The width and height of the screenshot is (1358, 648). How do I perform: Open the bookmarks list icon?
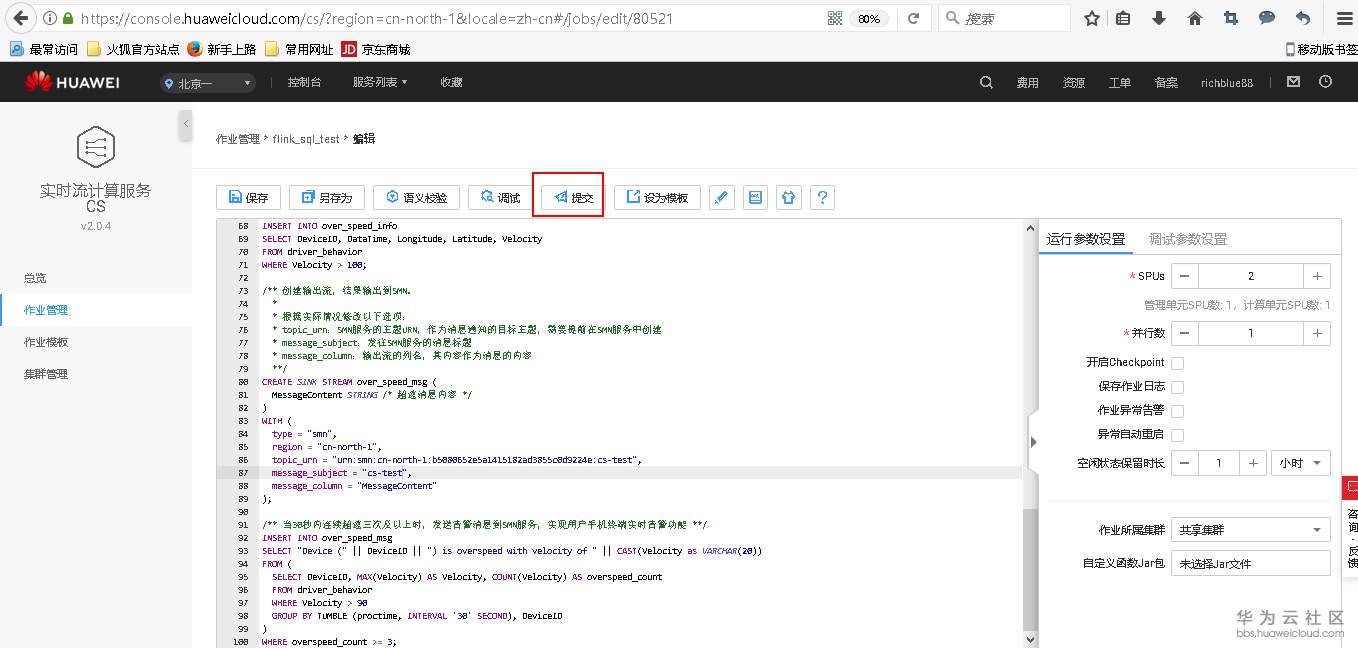[x=1123, y=18]
